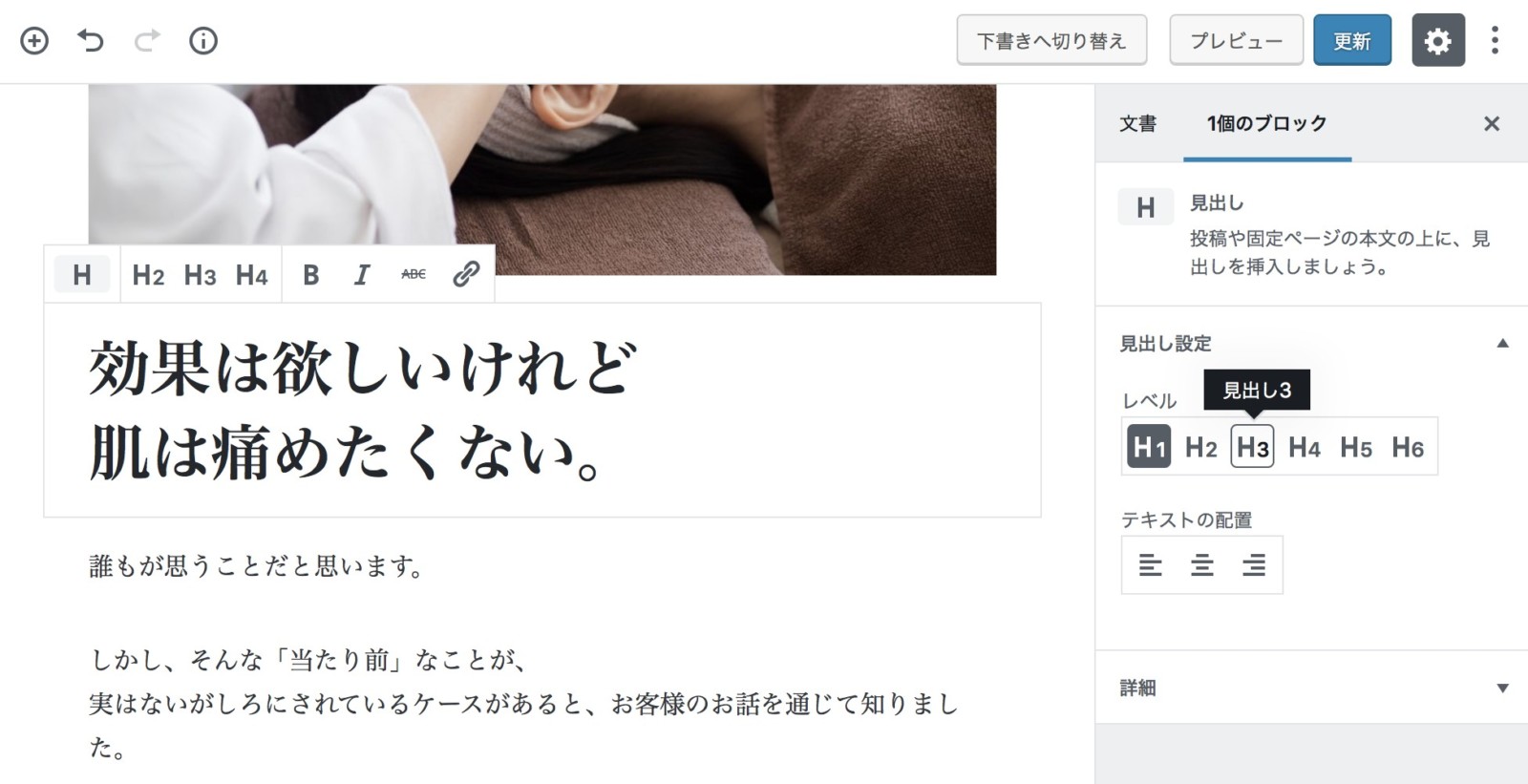Screen dimensions: 1528x784
Task: Click the プレビュー button
Action: pos(1237,40)
